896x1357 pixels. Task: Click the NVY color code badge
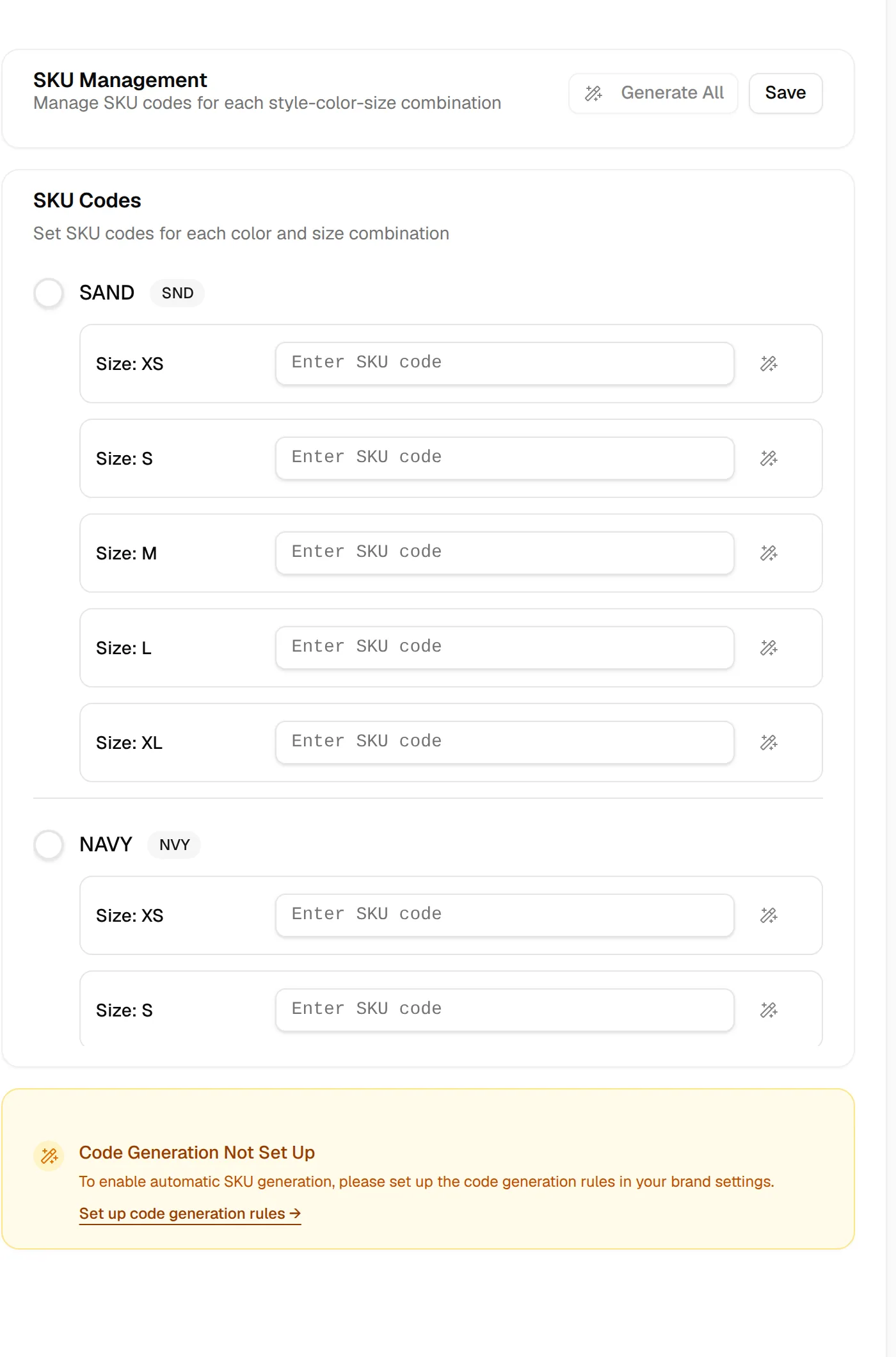(174, 845)
